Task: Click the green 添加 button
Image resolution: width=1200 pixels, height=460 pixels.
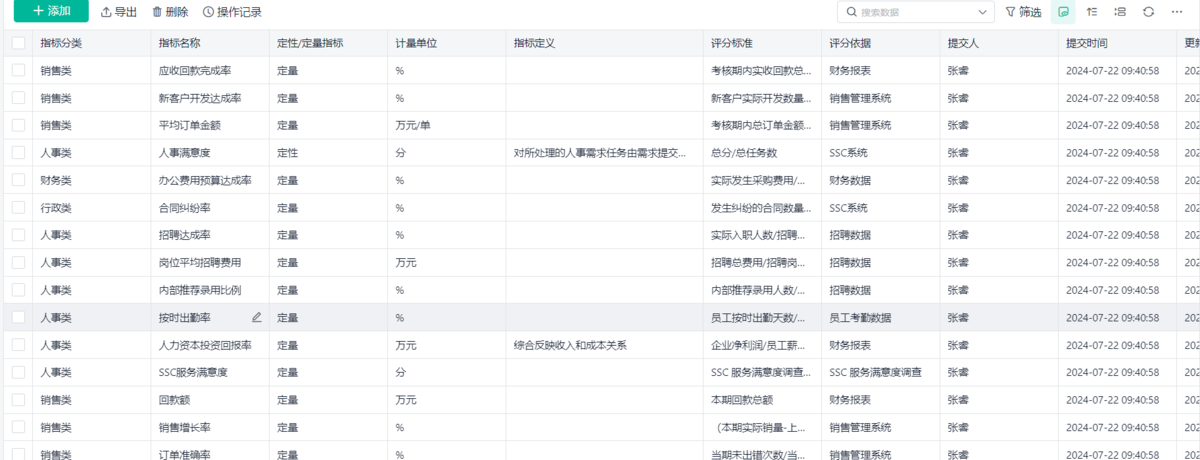Action: [x=50, y=11]
